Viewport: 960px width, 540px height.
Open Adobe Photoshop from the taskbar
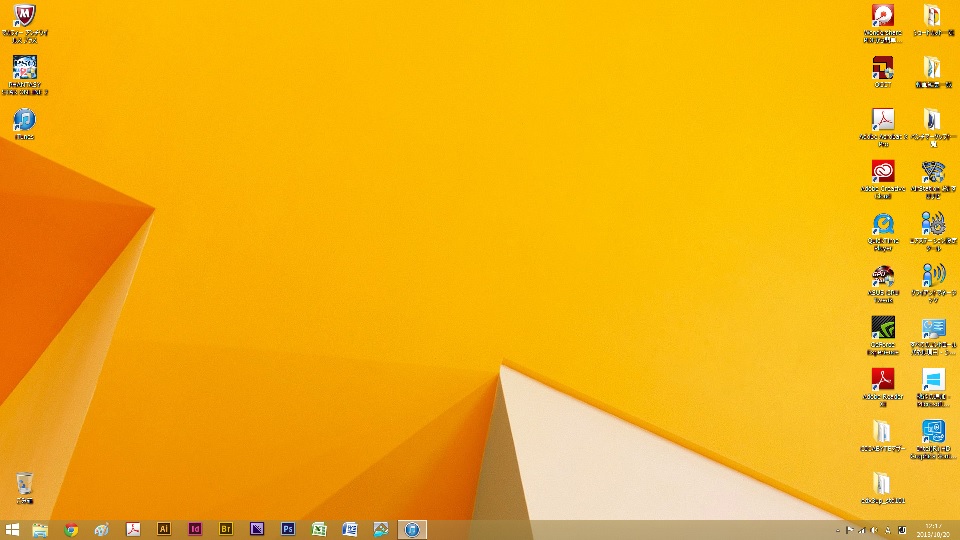pos(288,529)
